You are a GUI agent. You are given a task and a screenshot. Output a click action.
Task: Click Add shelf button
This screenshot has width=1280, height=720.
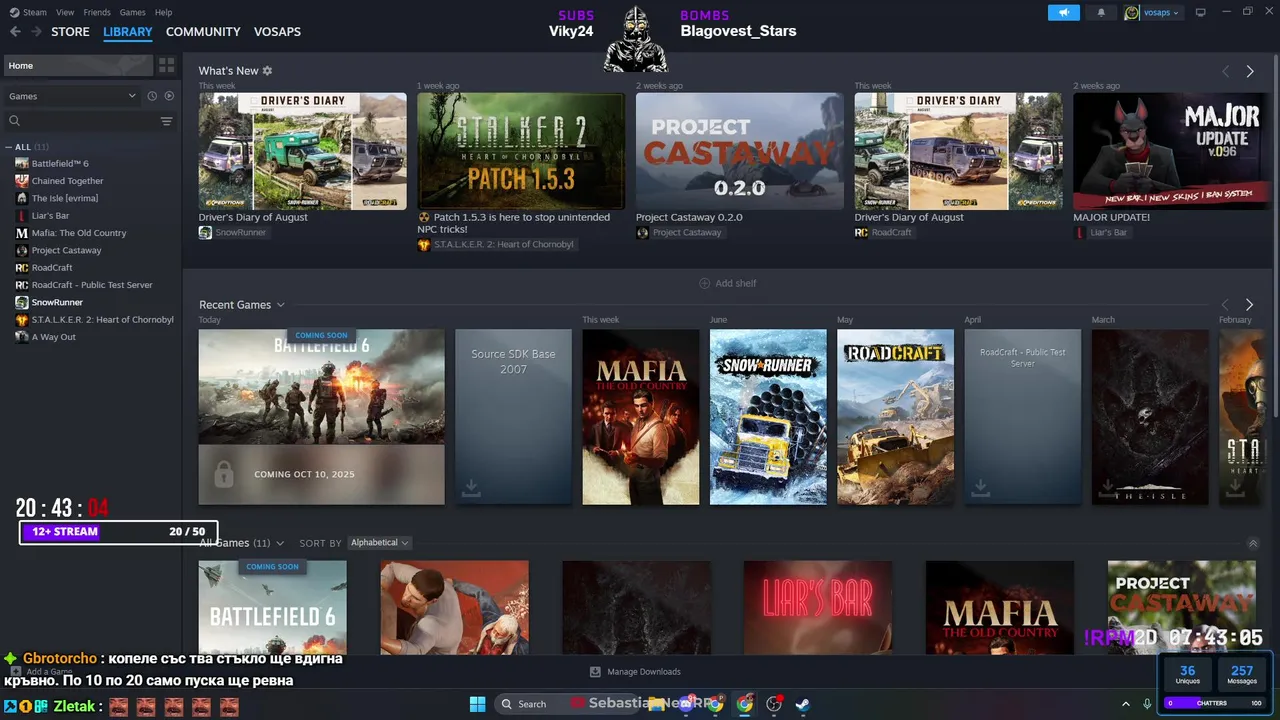[728, 284]
